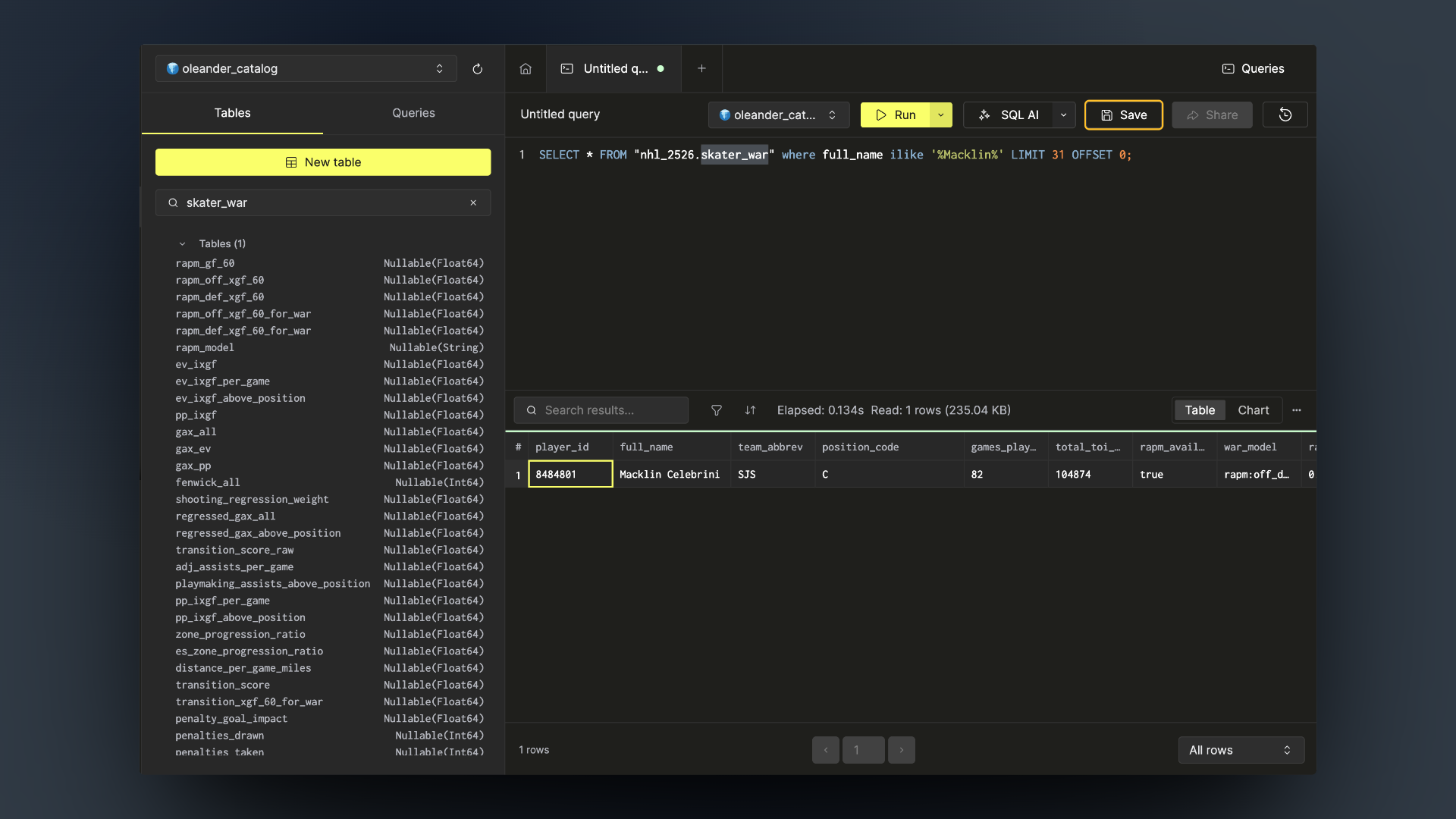Switch to the Tables sidebar tab

click(x=232, y=113)
